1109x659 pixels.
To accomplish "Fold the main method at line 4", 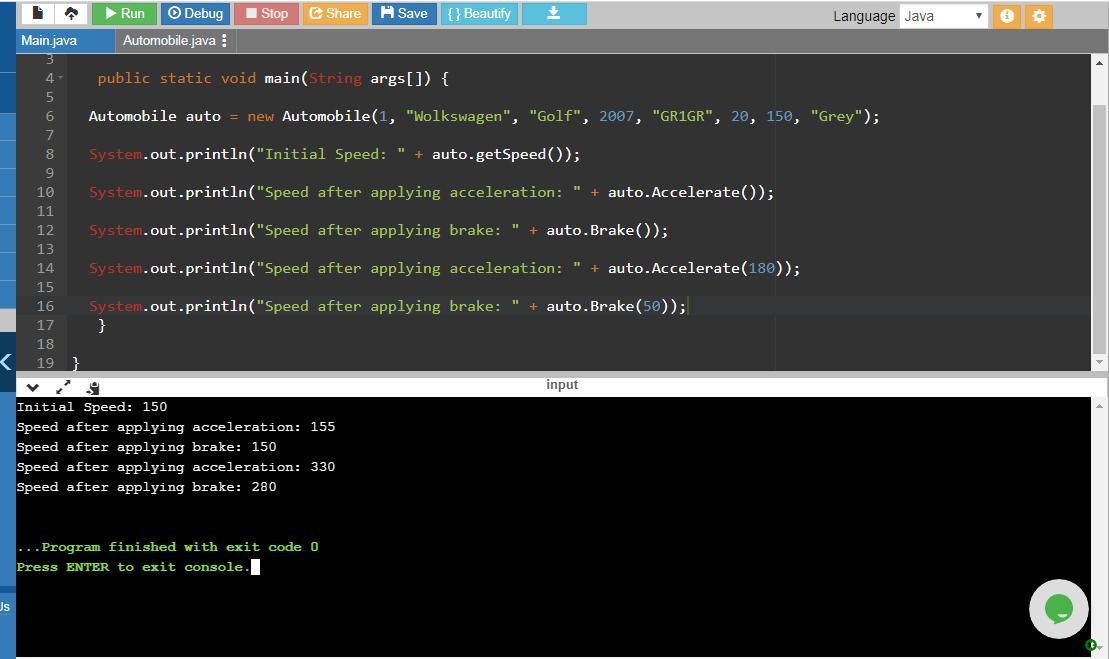I will (x=61, y=78).
